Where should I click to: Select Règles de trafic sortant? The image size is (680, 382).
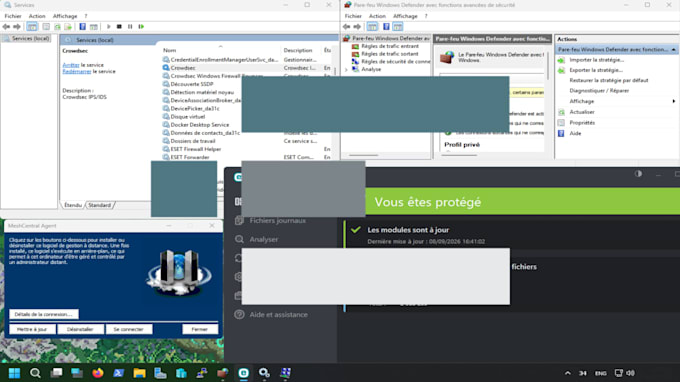pyautogui.click(x=389, y=54)
